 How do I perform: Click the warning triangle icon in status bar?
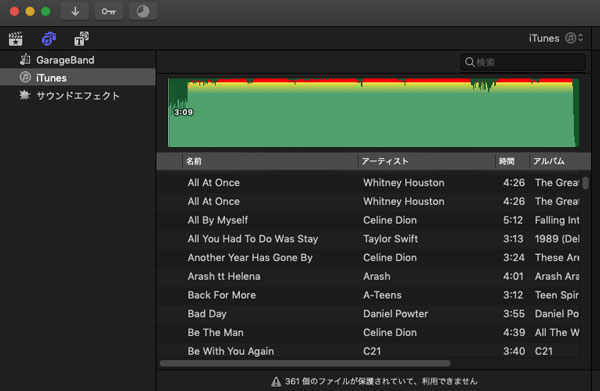pyautogui.click(x=276, y=381)
